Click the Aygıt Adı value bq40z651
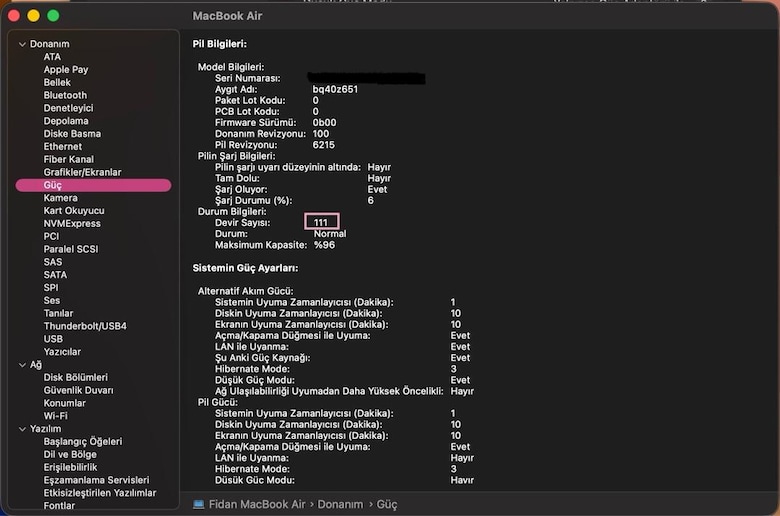Image resolution: width=780 pixels, height=516 pixels. pos(335,90)
